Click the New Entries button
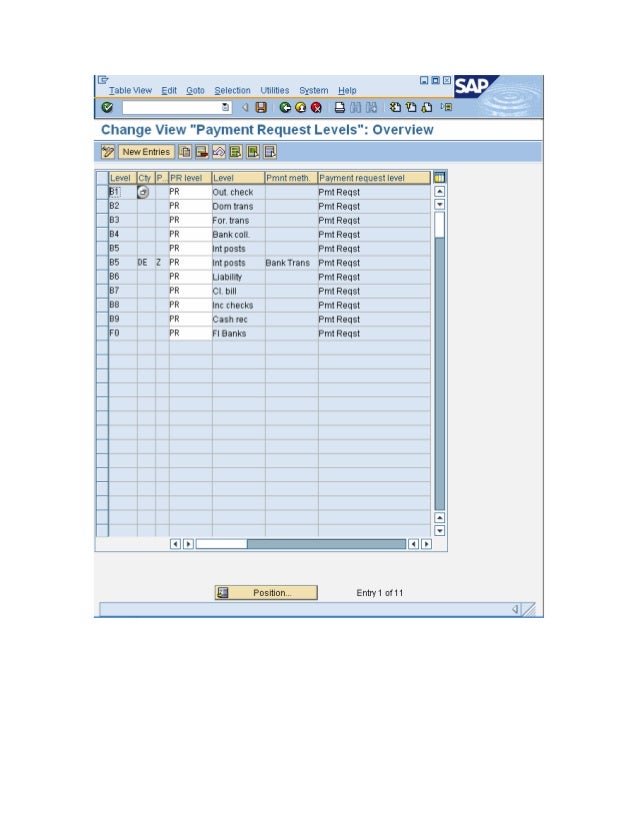Viewport: 638px width, 826px height. pos(146,152)
